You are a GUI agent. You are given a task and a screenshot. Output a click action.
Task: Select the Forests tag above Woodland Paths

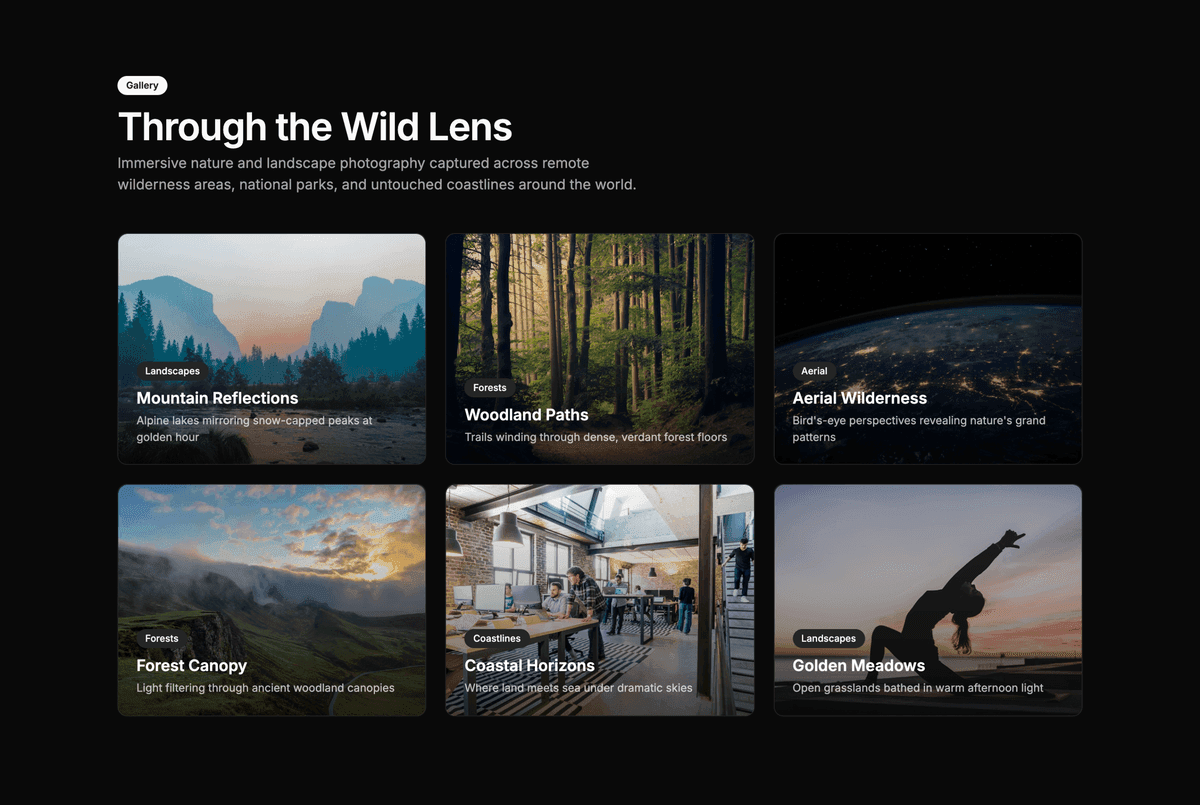[x=489, y=388]
